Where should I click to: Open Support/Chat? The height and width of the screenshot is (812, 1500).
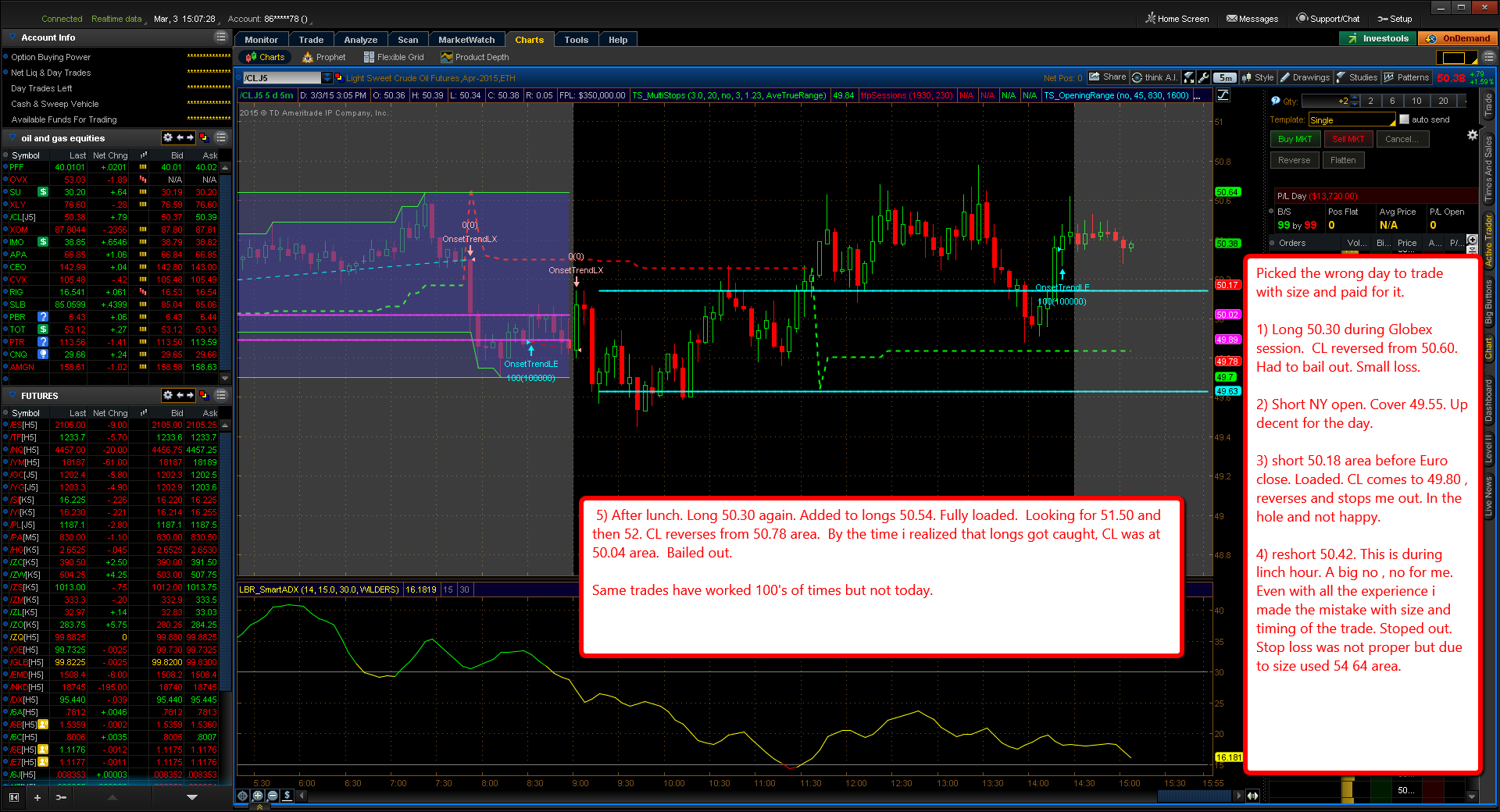coord(1328,19)
